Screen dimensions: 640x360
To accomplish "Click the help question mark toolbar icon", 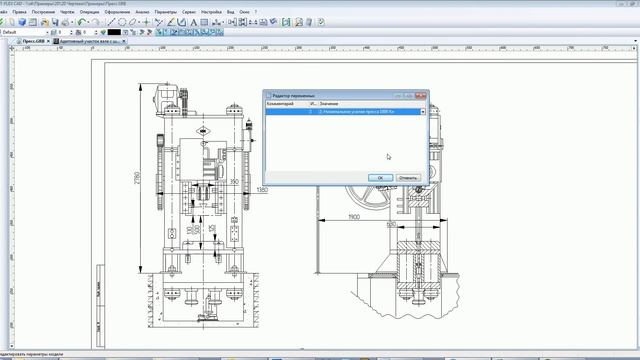I will click(x=321, y=22).
